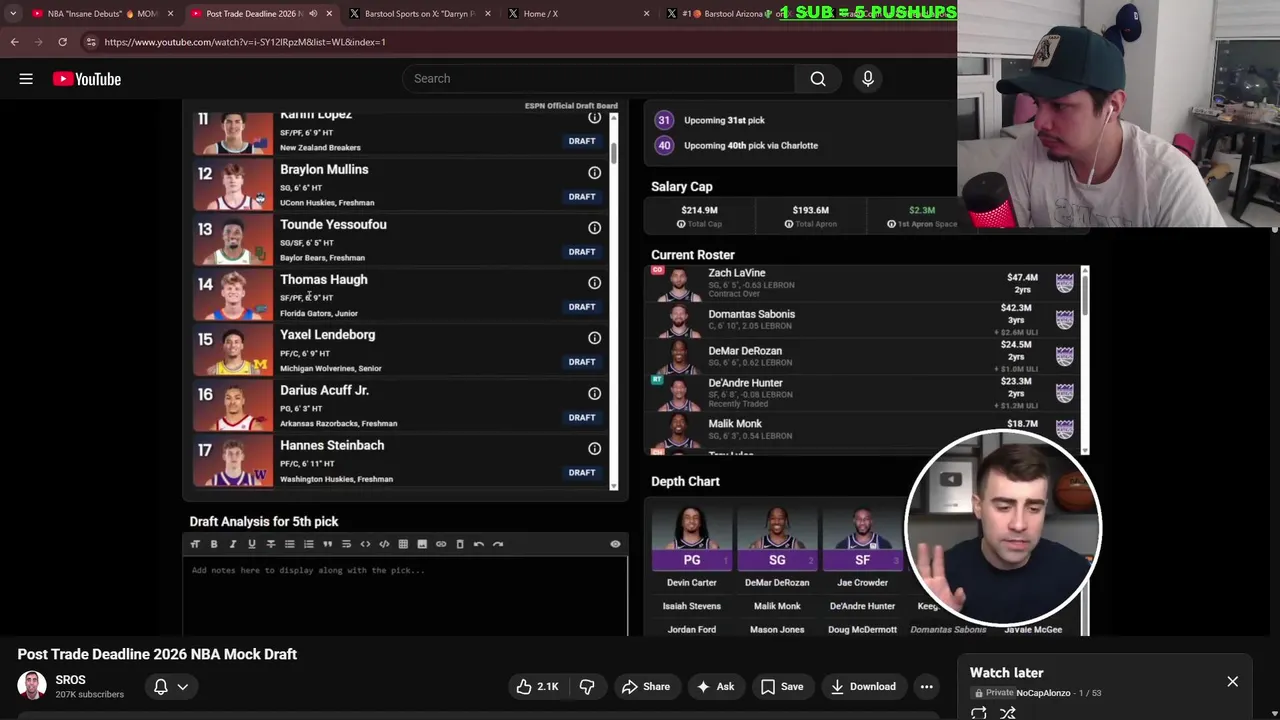The image size is (1280, 720).
Task: Click Devin Carter in the depth chart
Action: [691, 583]
